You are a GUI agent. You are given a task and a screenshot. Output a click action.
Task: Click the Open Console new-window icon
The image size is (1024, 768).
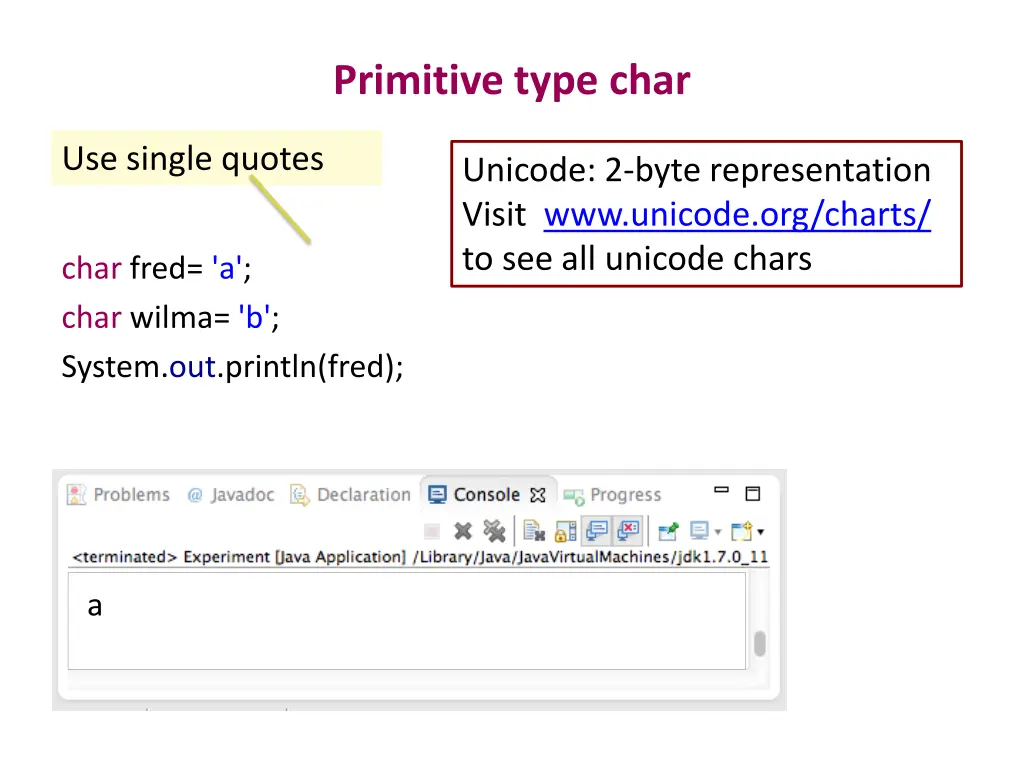pos(742,531)
